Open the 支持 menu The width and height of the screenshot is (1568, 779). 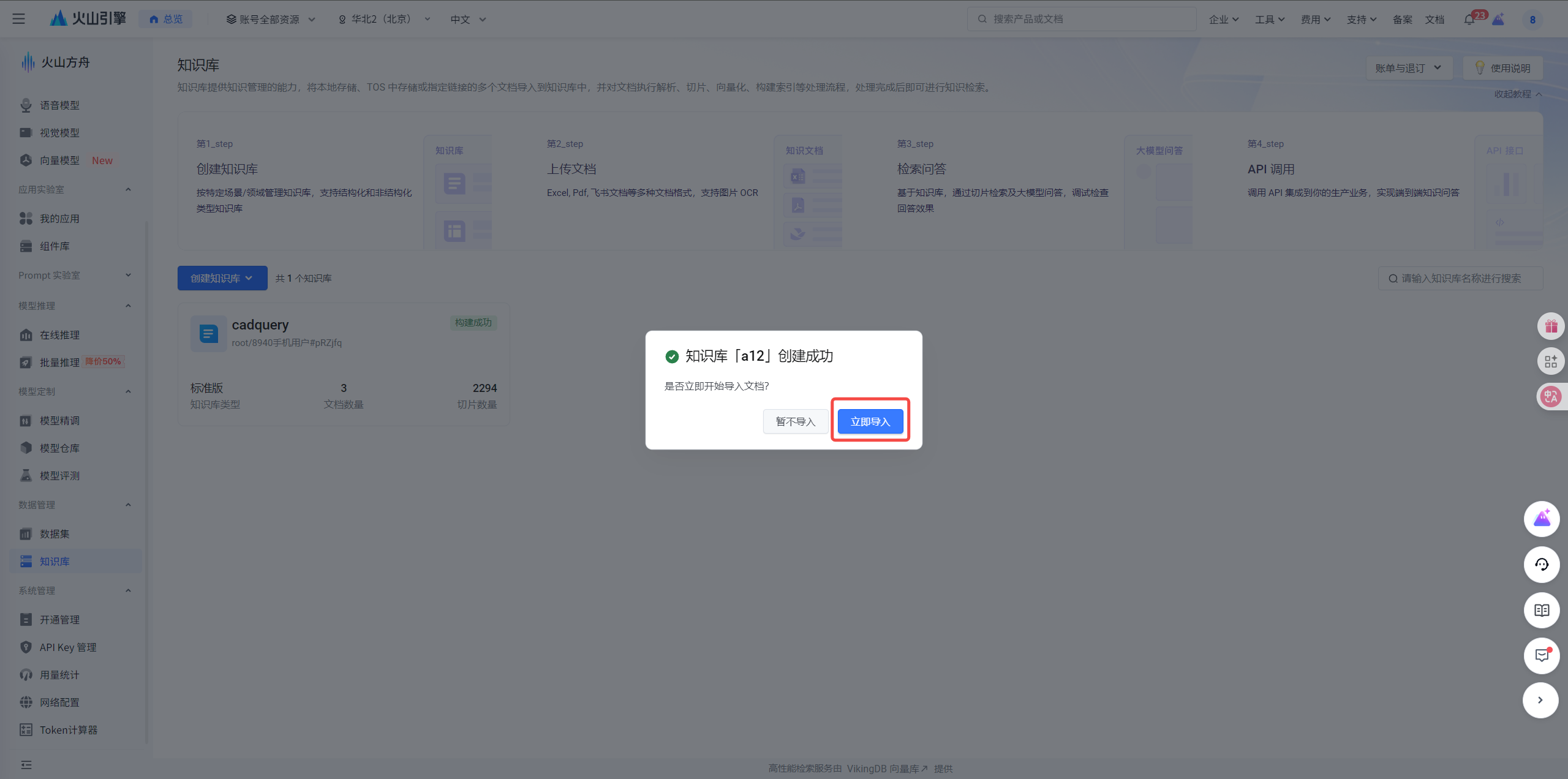pyautogui.click(x=1362, y=19)
